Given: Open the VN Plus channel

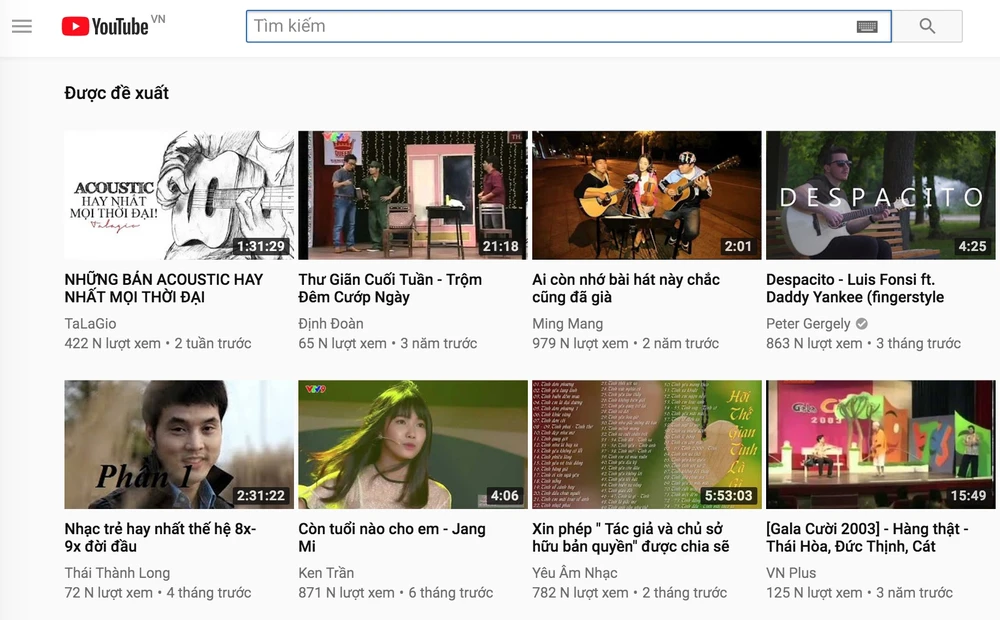Looking at the screenshot, I should [791, 573].
